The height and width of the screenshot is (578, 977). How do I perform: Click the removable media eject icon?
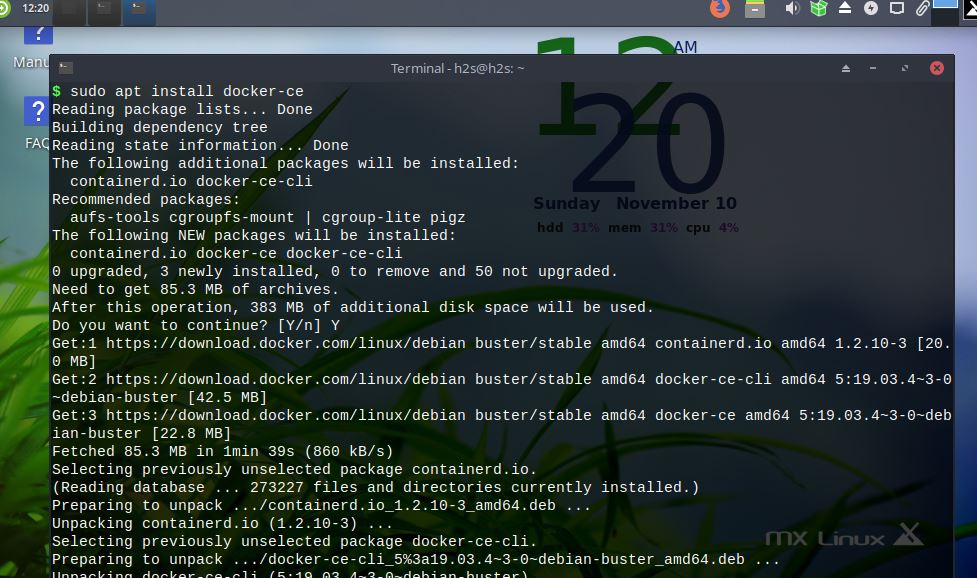[x=844, y=10]
